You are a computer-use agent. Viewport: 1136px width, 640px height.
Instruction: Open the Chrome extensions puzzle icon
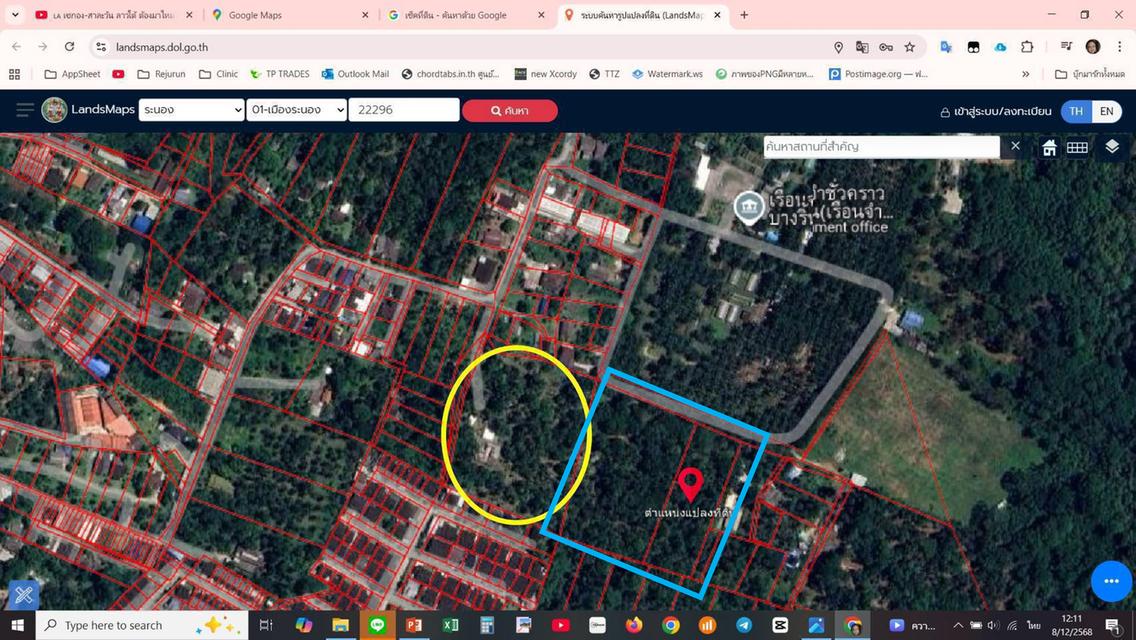(1027, 47)
